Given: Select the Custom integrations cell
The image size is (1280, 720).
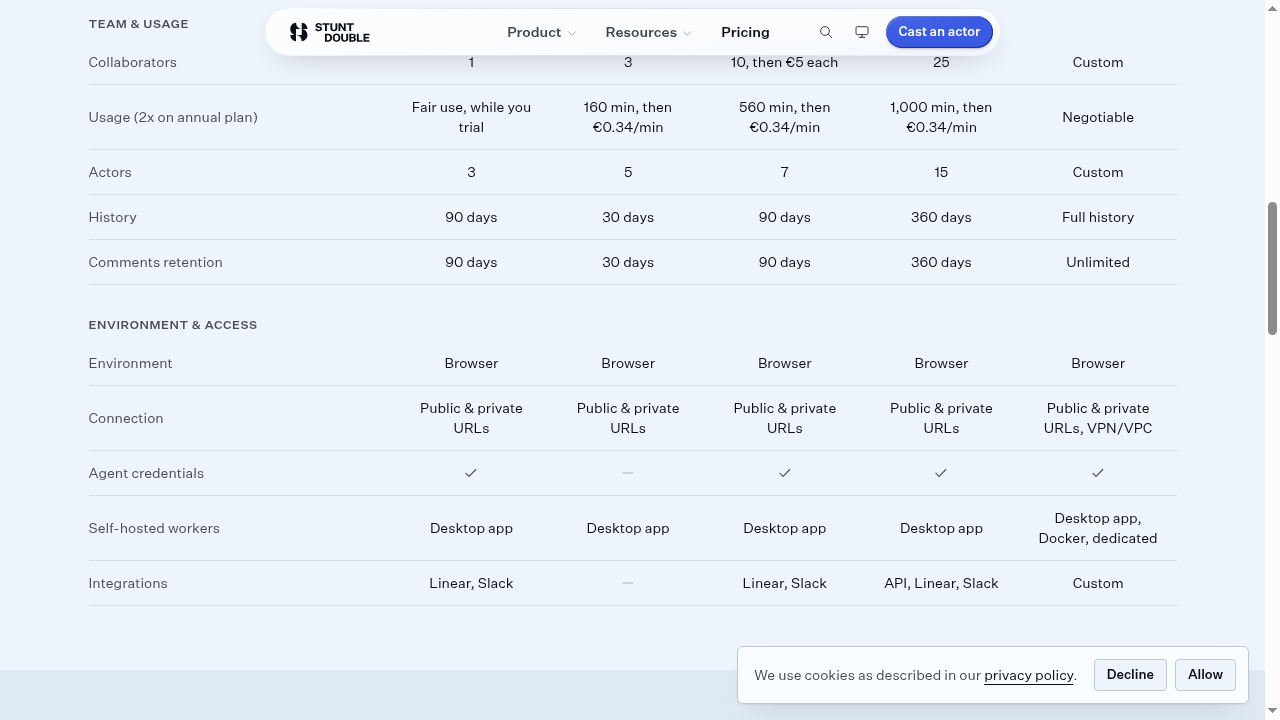Looking at the screenshot, I should pyautogui.click(x=1098, y=583).
